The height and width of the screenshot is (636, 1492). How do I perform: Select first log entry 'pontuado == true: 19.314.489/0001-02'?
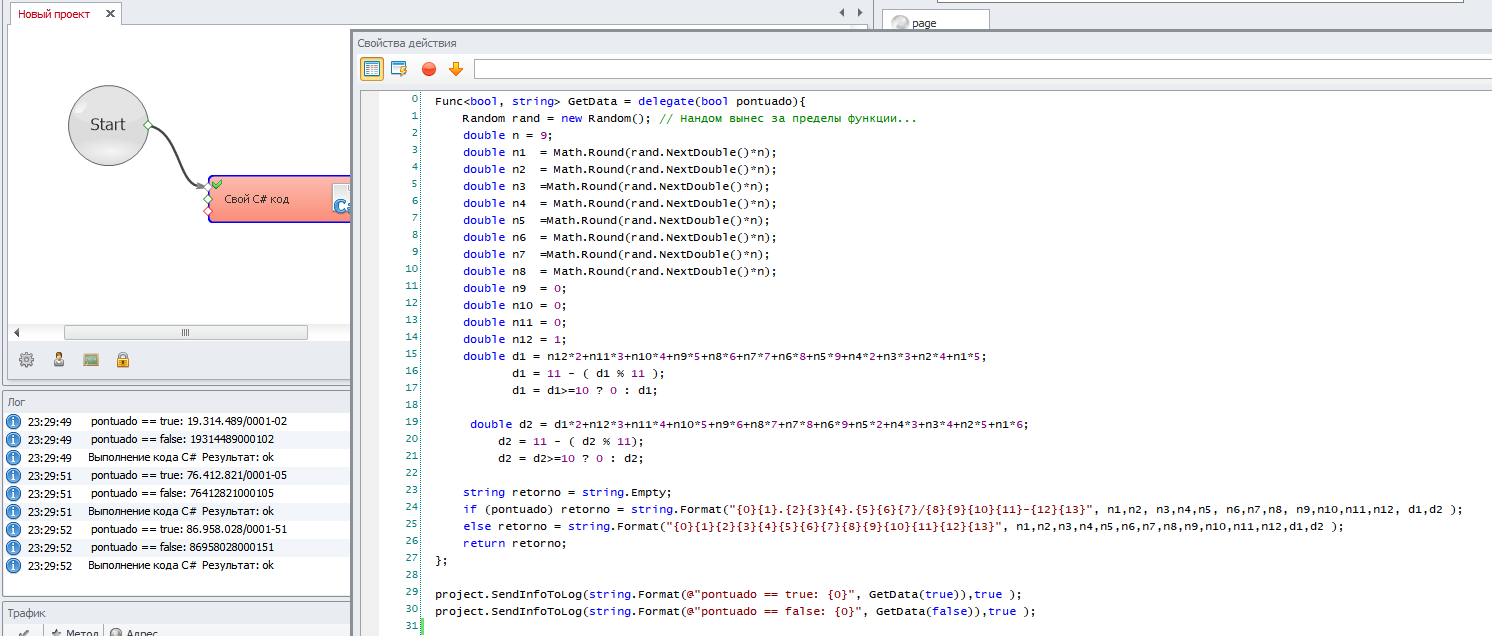tap(177, 422)
